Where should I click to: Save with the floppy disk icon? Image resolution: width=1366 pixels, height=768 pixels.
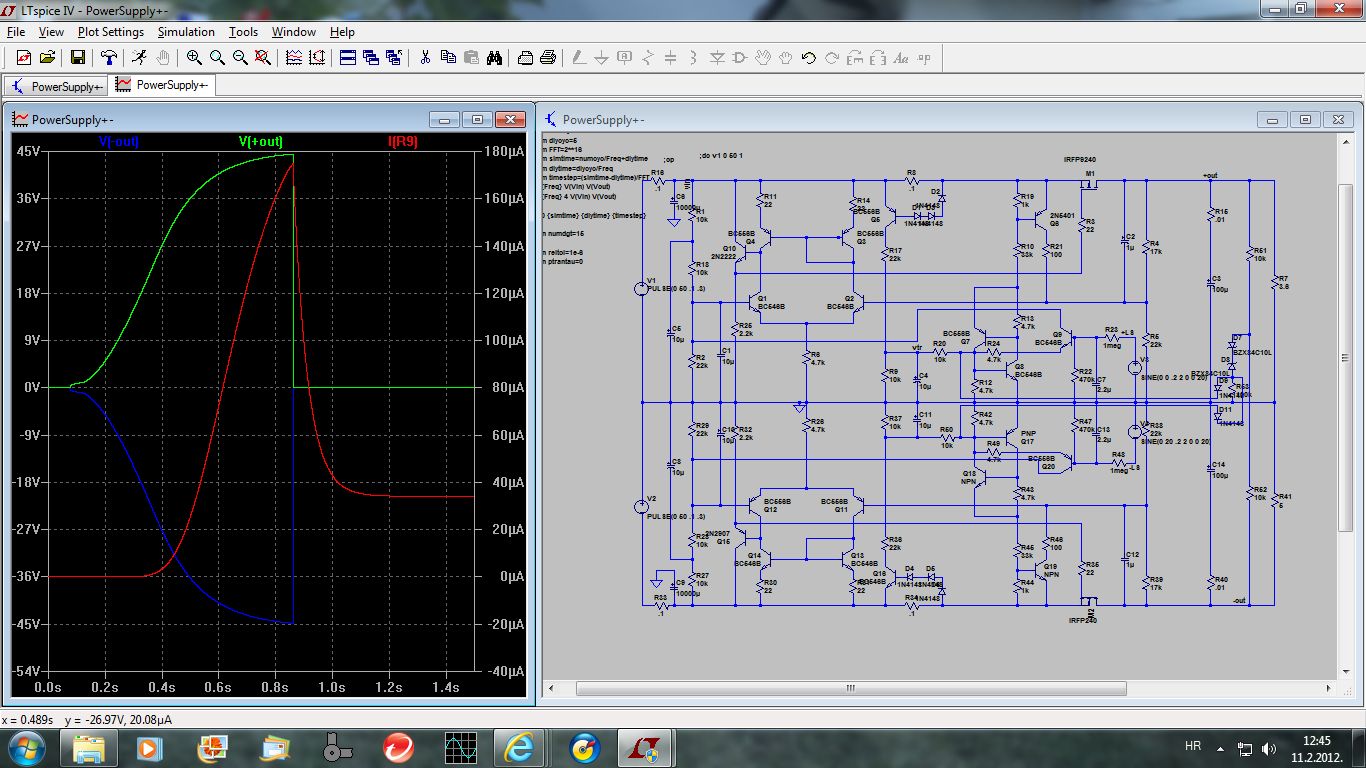click(77, 58)
